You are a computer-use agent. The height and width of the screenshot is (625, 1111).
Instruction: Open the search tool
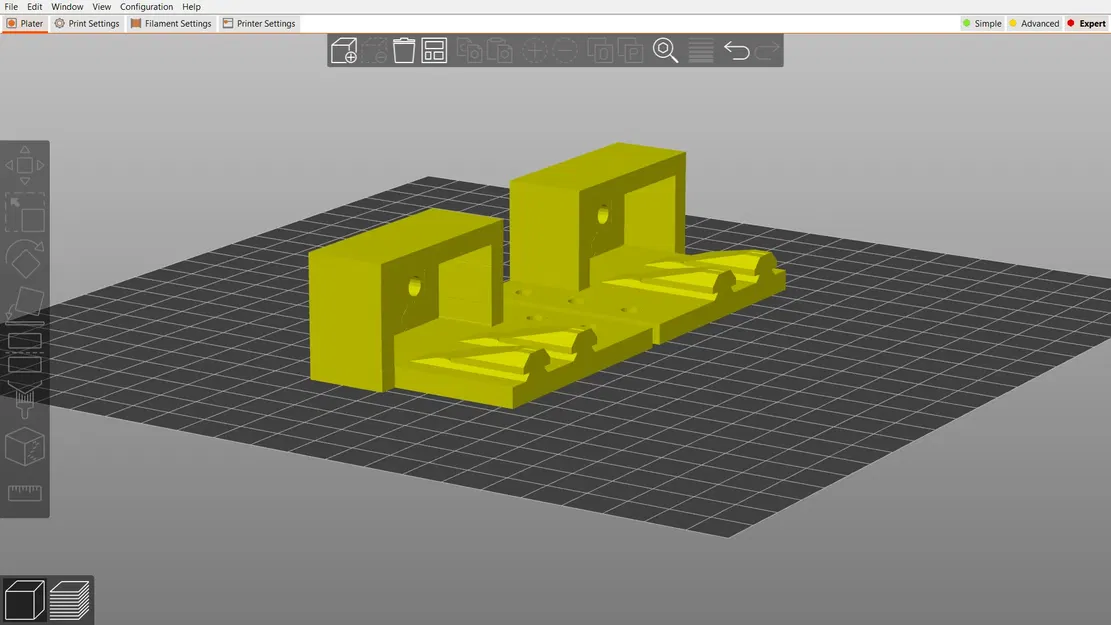tap(665, 50)
